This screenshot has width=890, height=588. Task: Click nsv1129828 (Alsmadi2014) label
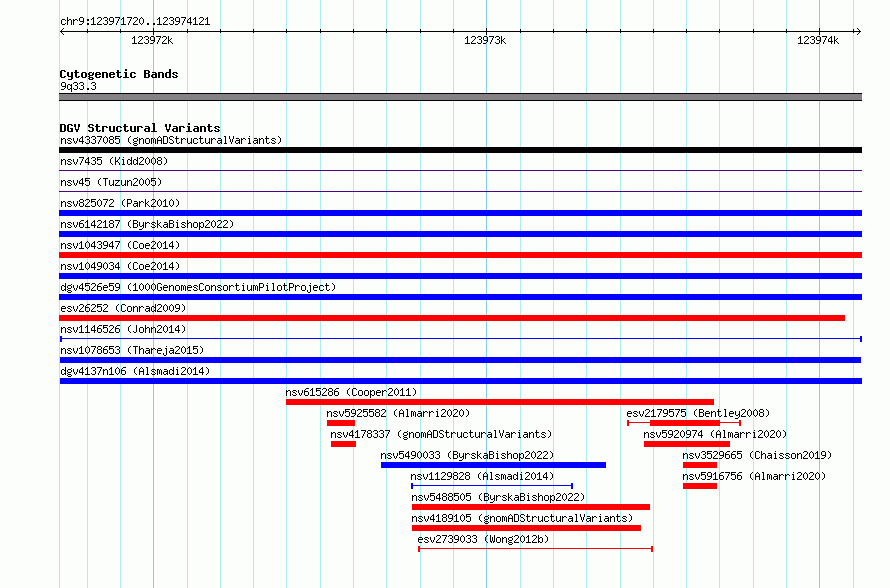482,476
